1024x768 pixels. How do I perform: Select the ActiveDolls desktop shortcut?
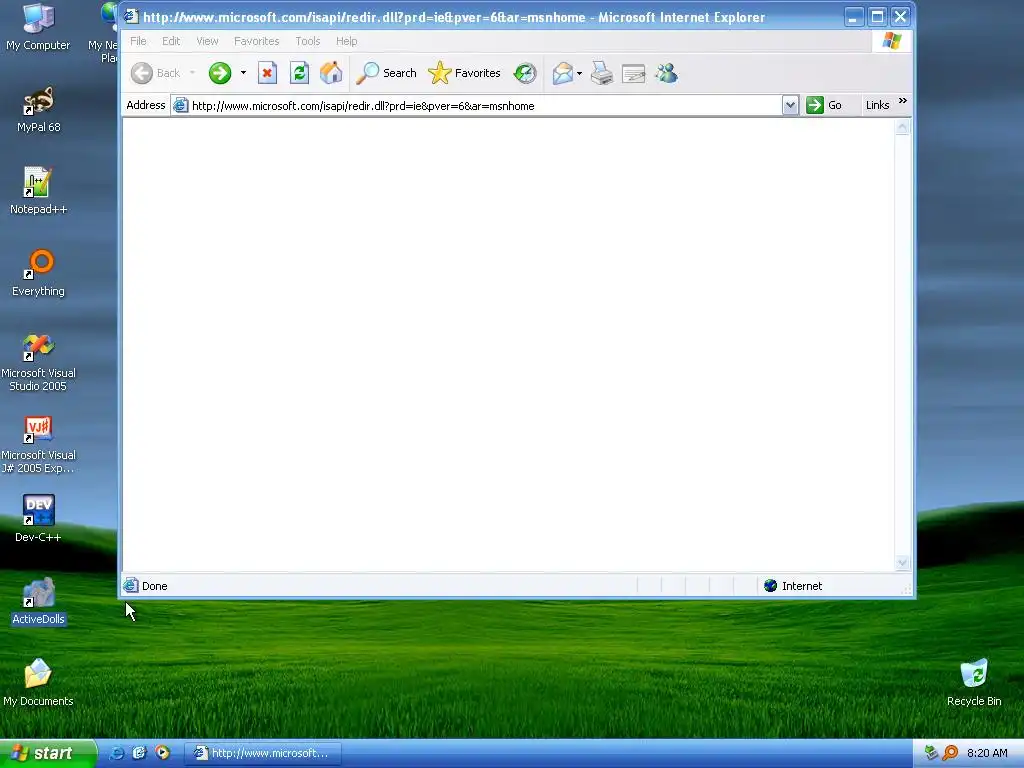(x=38, y=601)
